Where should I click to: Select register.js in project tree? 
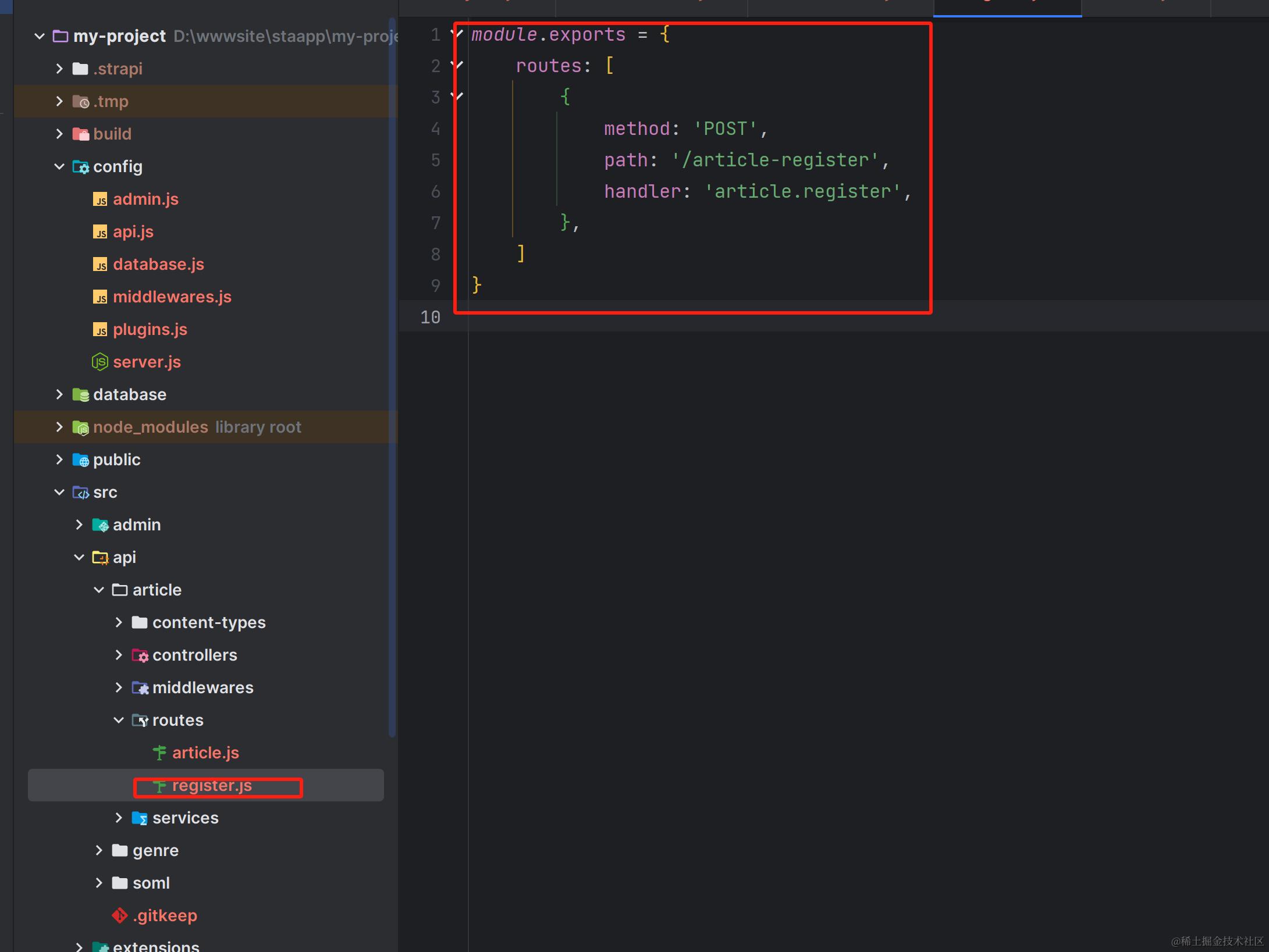point(212,785)
